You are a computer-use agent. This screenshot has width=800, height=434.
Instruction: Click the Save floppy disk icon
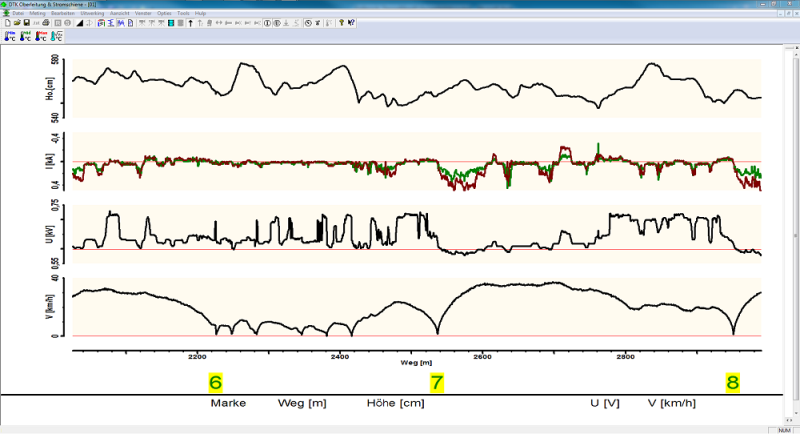pyautogui.click(x=26, y=22)
